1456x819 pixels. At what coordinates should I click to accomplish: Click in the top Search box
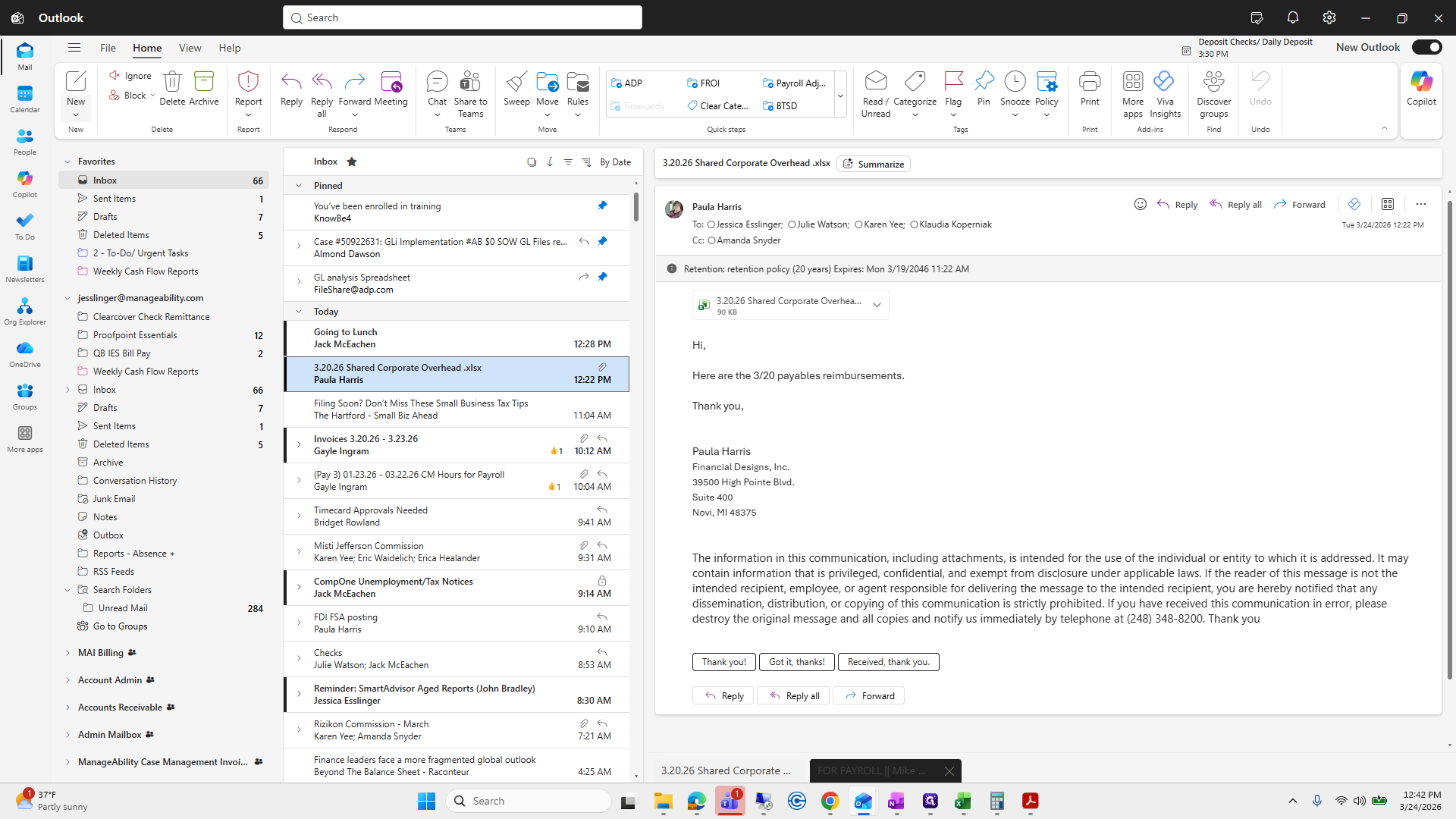pyautogui.click(x=463, y=17)
